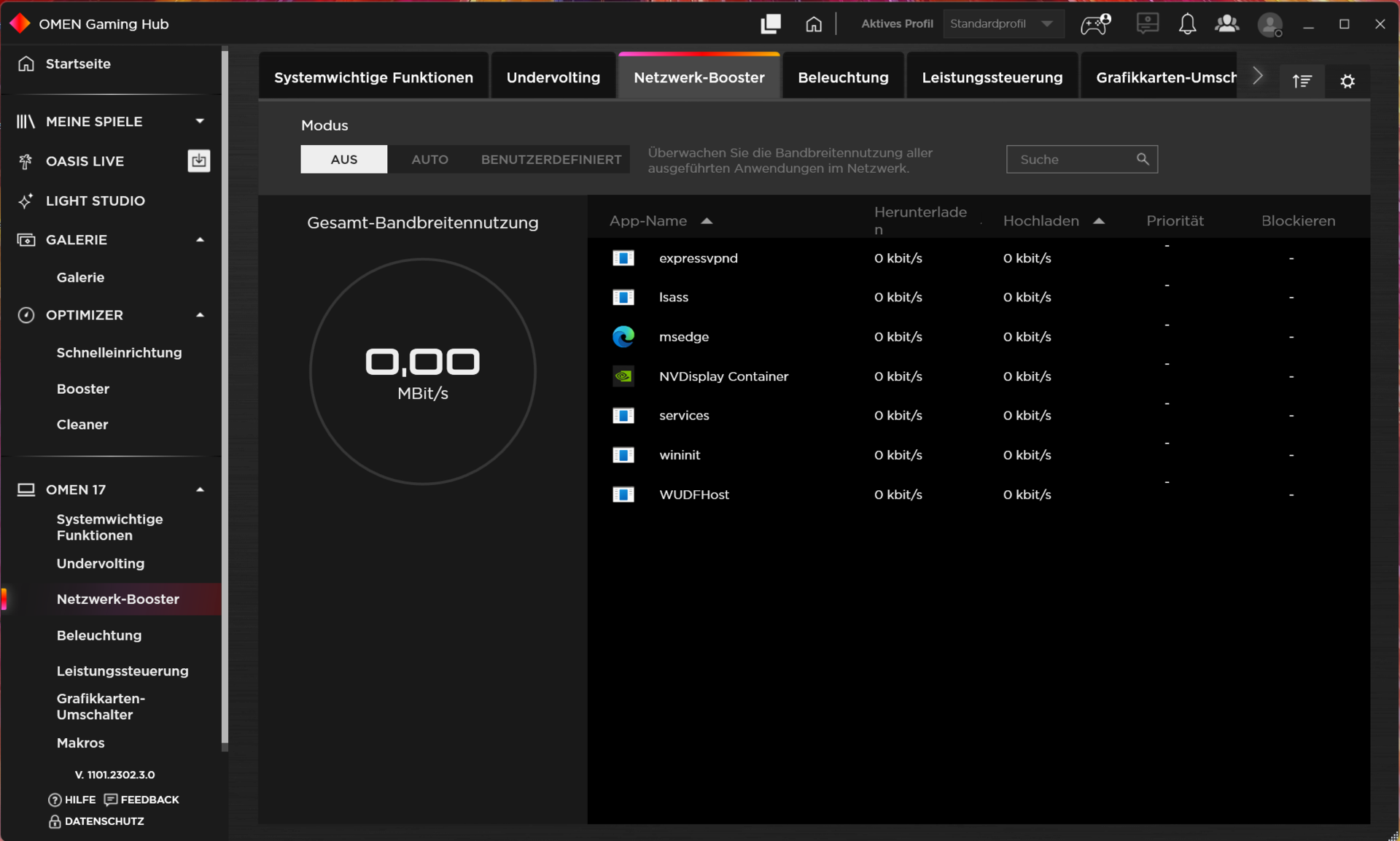Image resolution: width=1400 pixels, height=841 pixels.
Task: Set network mode to AUS
Action: (343, 159)
